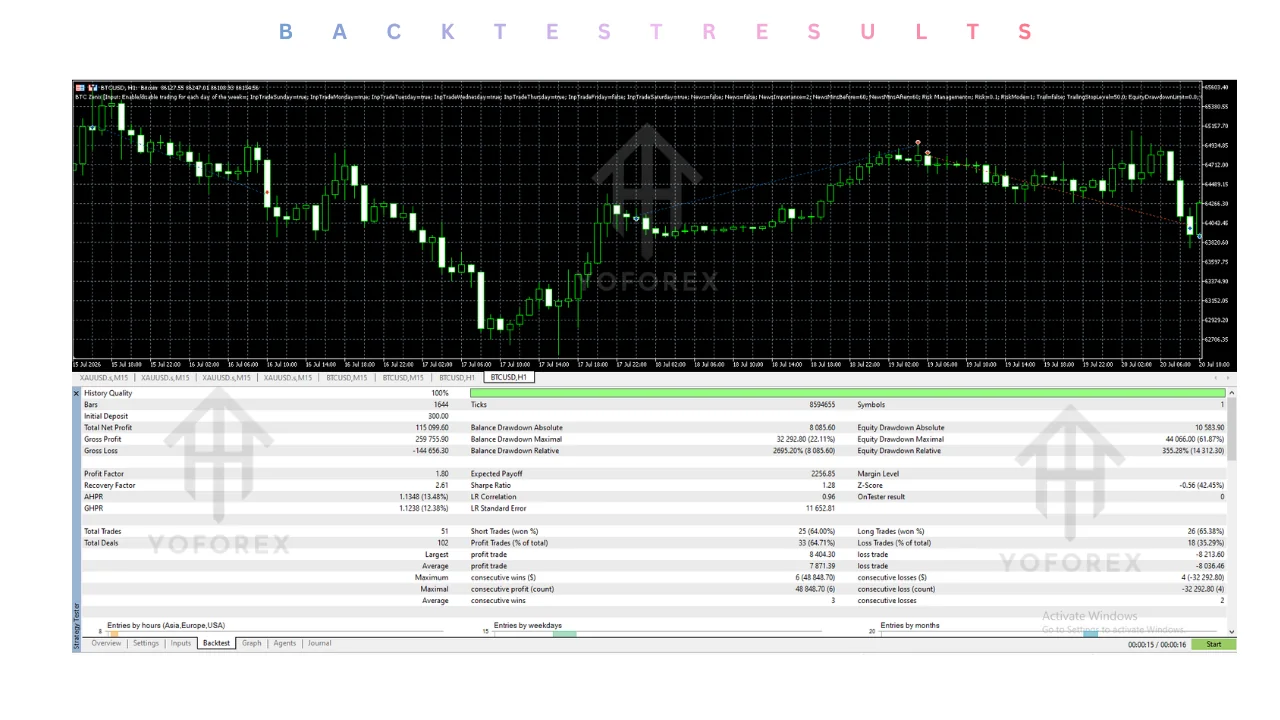Close the Strategy Tester panel
Image resolution: width=1280 pixels, height=720 pixels.
coord(77,394)
